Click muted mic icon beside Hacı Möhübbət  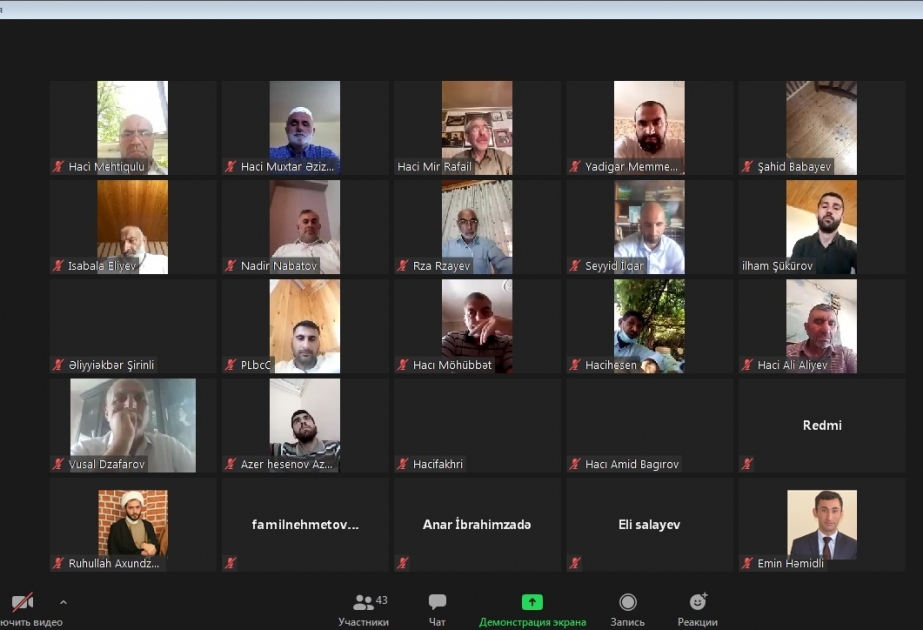click(403, 365)
